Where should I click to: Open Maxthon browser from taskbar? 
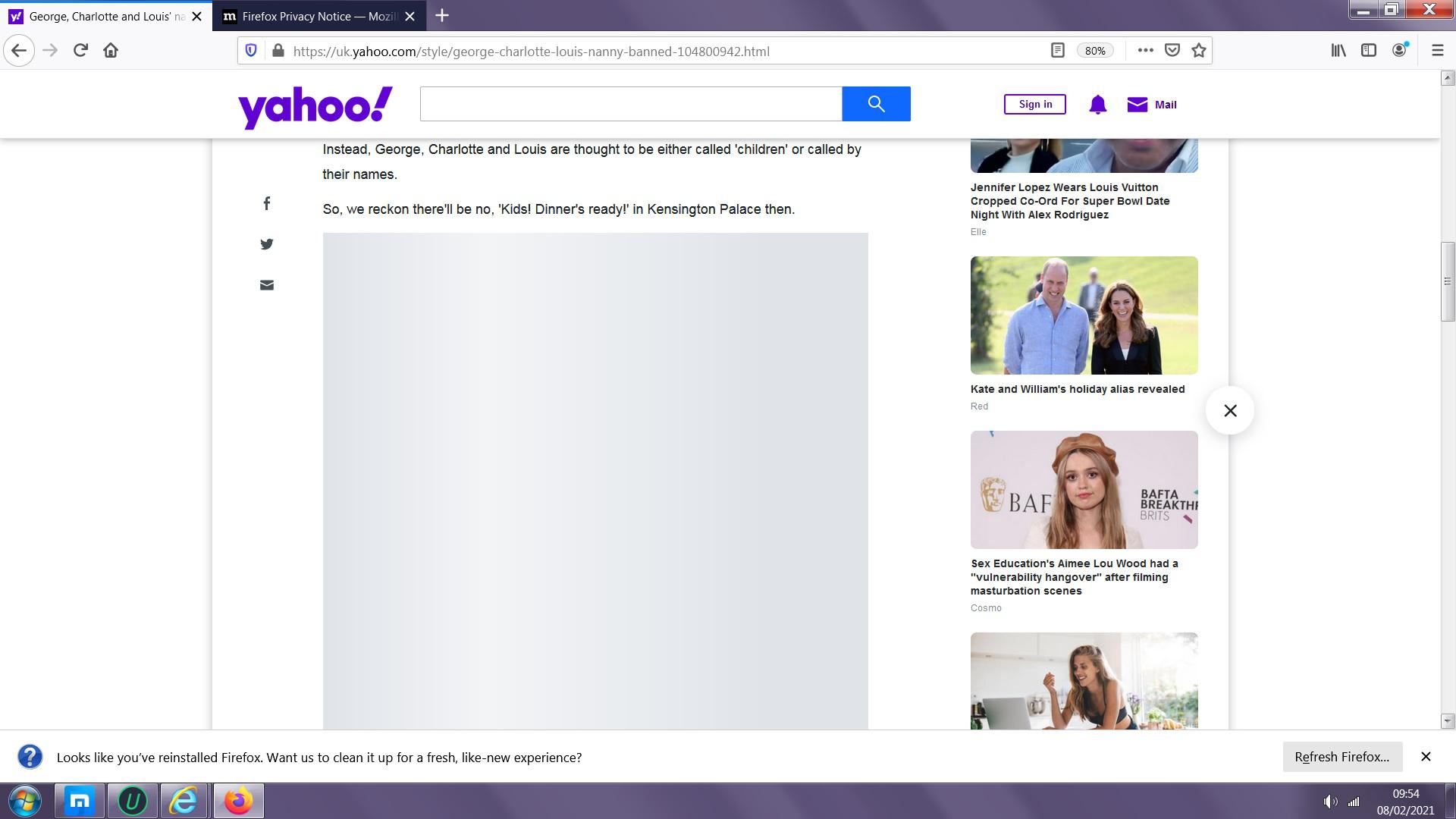(80, 801)
